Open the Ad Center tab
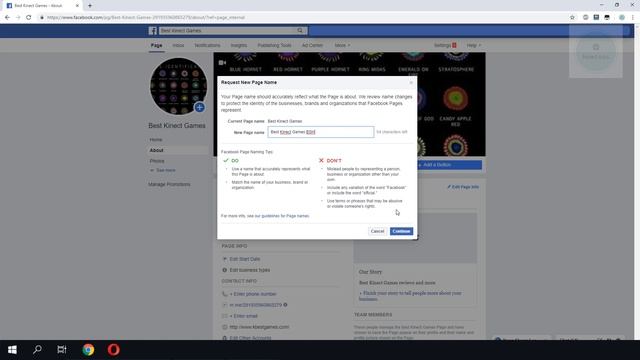The height and width of the screenshot is (360, 640). 312,45
